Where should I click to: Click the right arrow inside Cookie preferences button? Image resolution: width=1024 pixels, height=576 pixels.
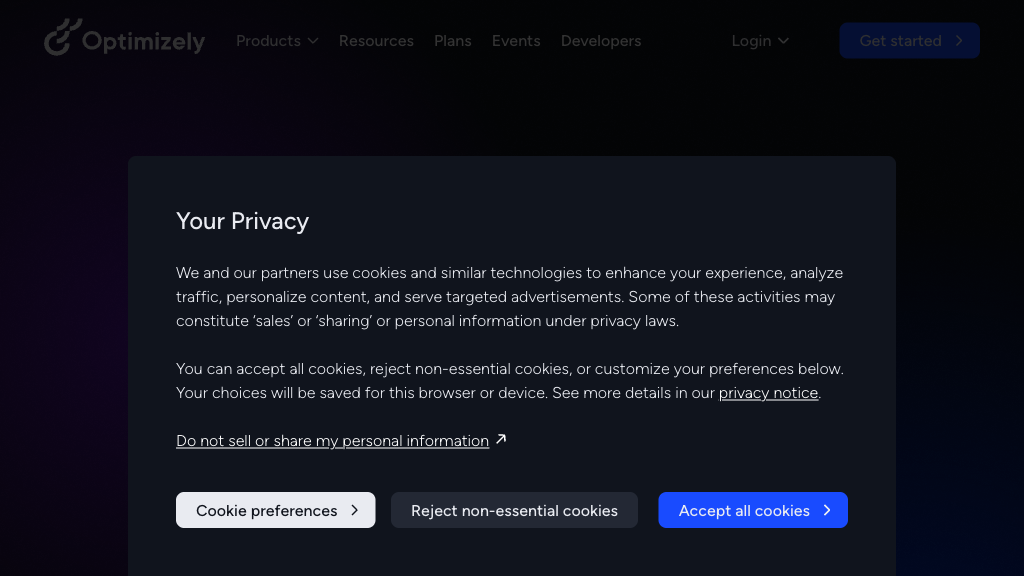pyautogui.click(x=355, y=510)
